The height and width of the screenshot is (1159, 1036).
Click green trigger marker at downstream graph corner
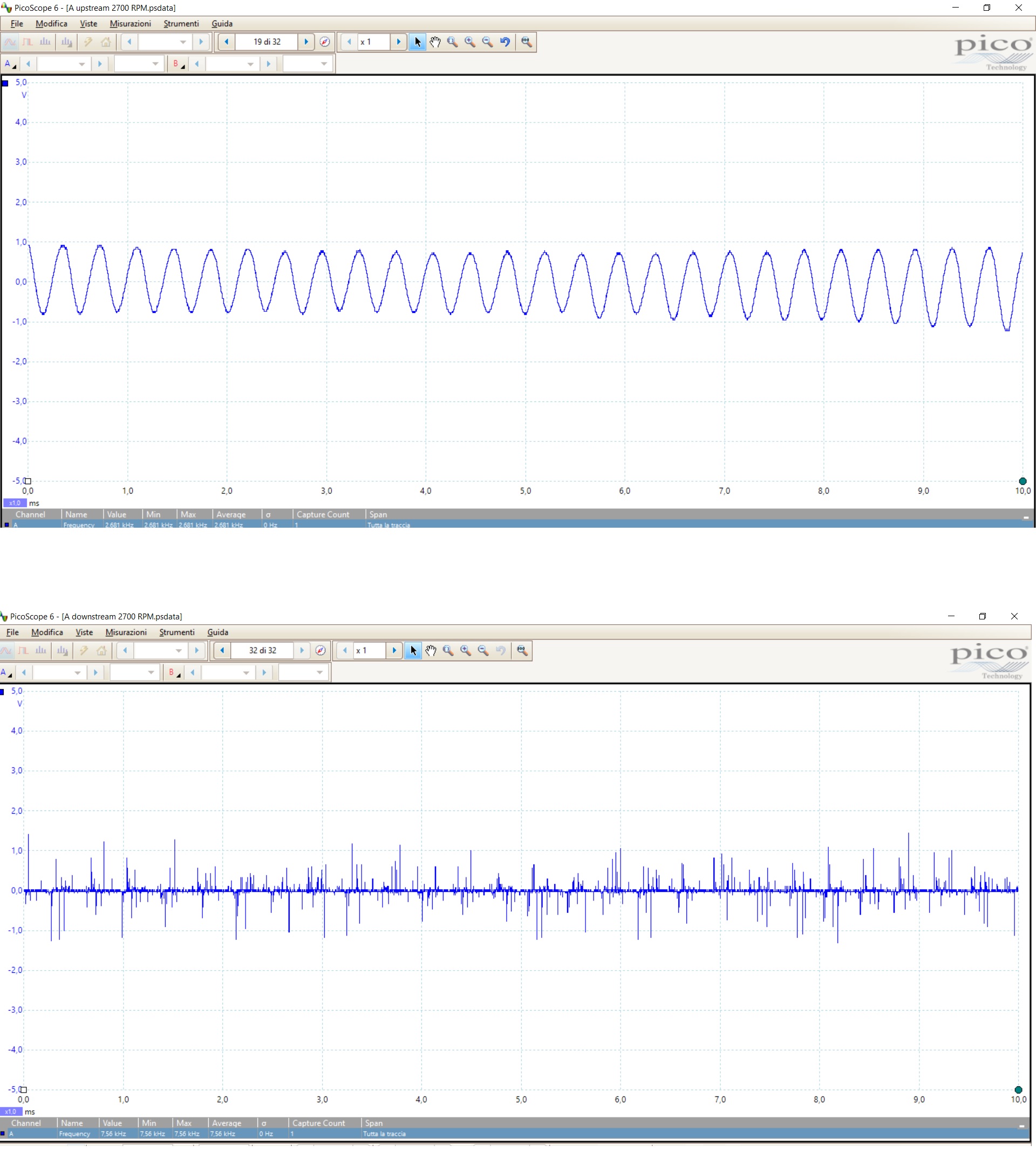click(1018, 1089)
